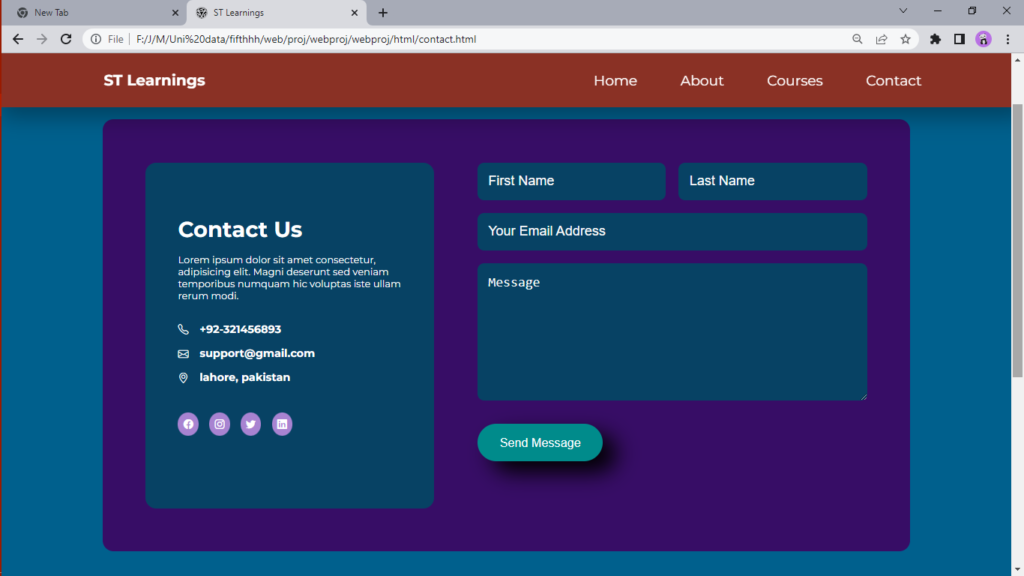Toggle the browser side panel icon
The image size is (1024, 576).
click(959, 39)
